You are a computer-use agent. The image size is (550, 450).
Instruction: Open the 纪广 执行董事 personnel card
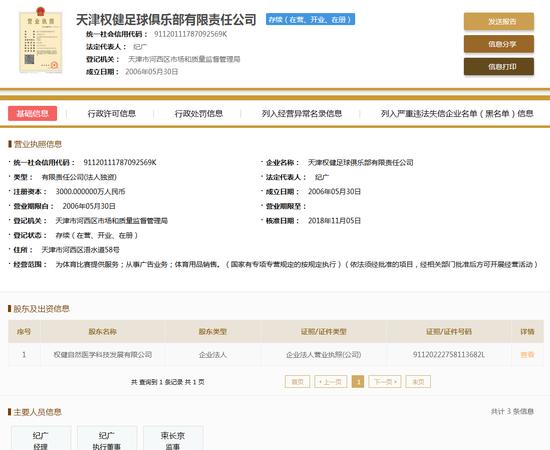click(x=107, y=438)
